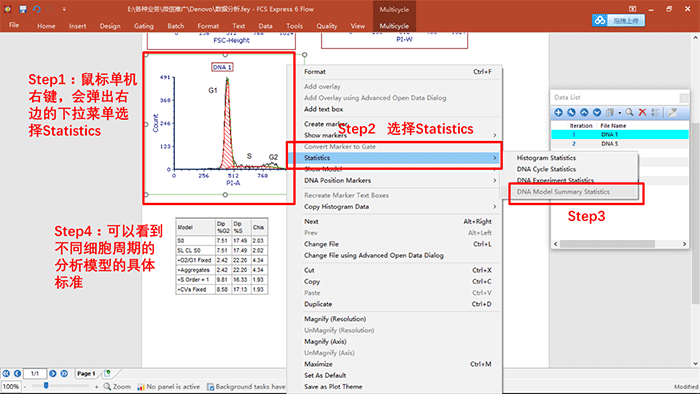Expand the Statistics submenu arrow
This screenshot has height=394, width=700.
pyautogui.click(x=495, y=158)
